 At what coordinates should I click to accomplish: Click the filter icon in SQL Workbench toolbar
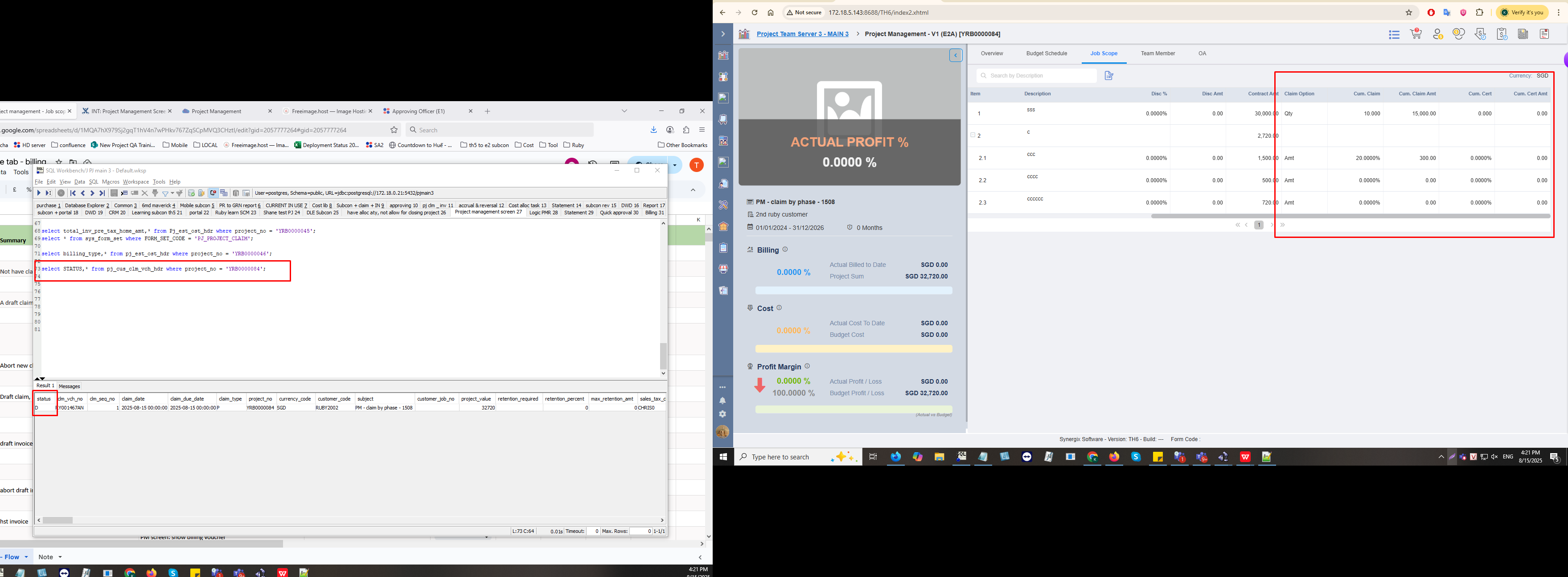tap(164, 193)
